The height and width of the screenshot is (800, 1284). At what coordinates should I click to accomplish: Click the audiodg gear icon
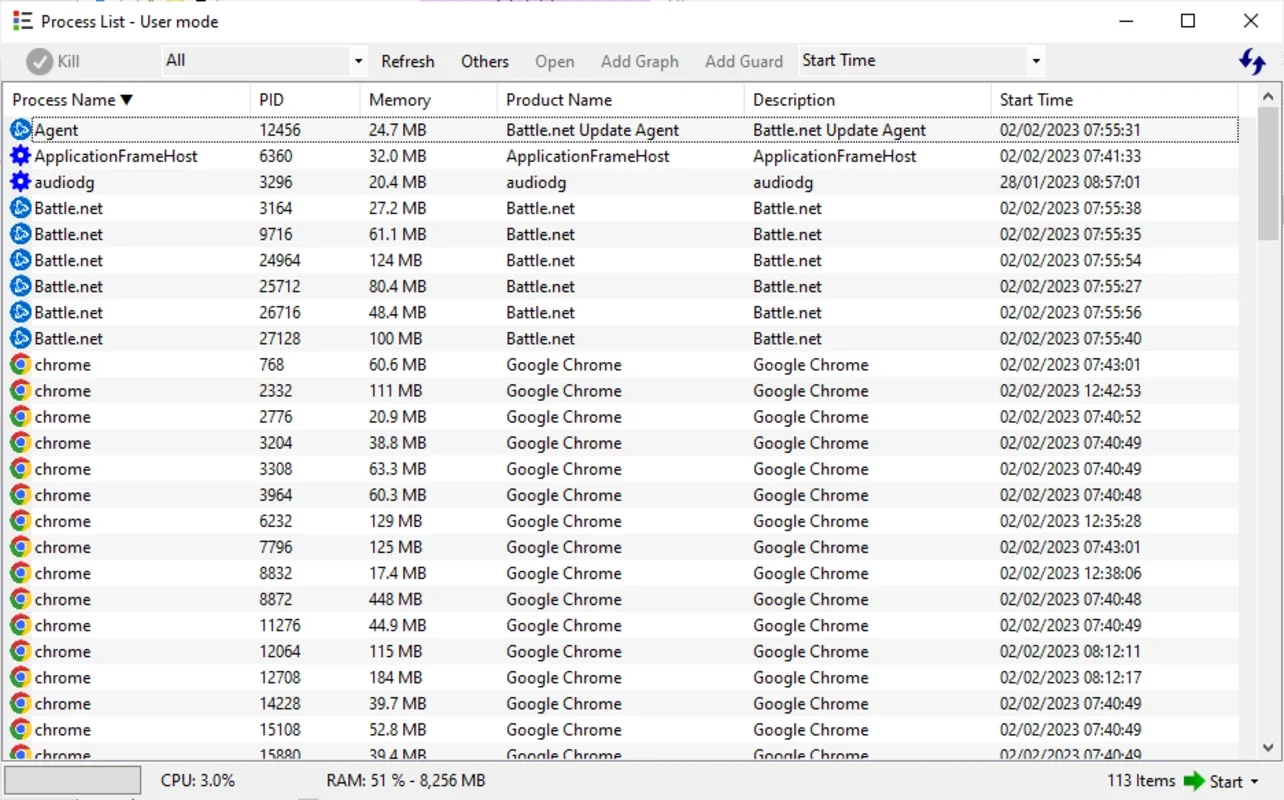pos(21,182)
